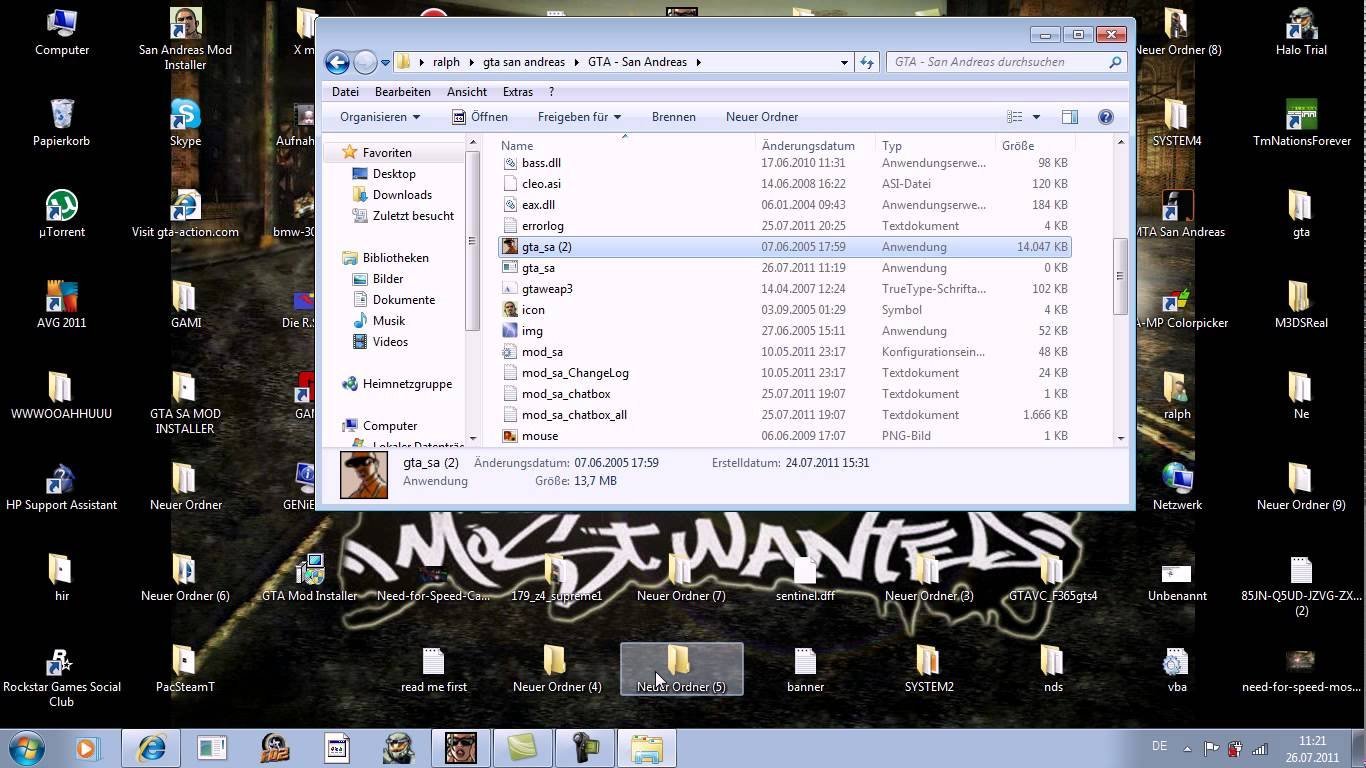Select Bibliotheken in the navigation pane
The image size is (1366, 768).
[395, 258]
